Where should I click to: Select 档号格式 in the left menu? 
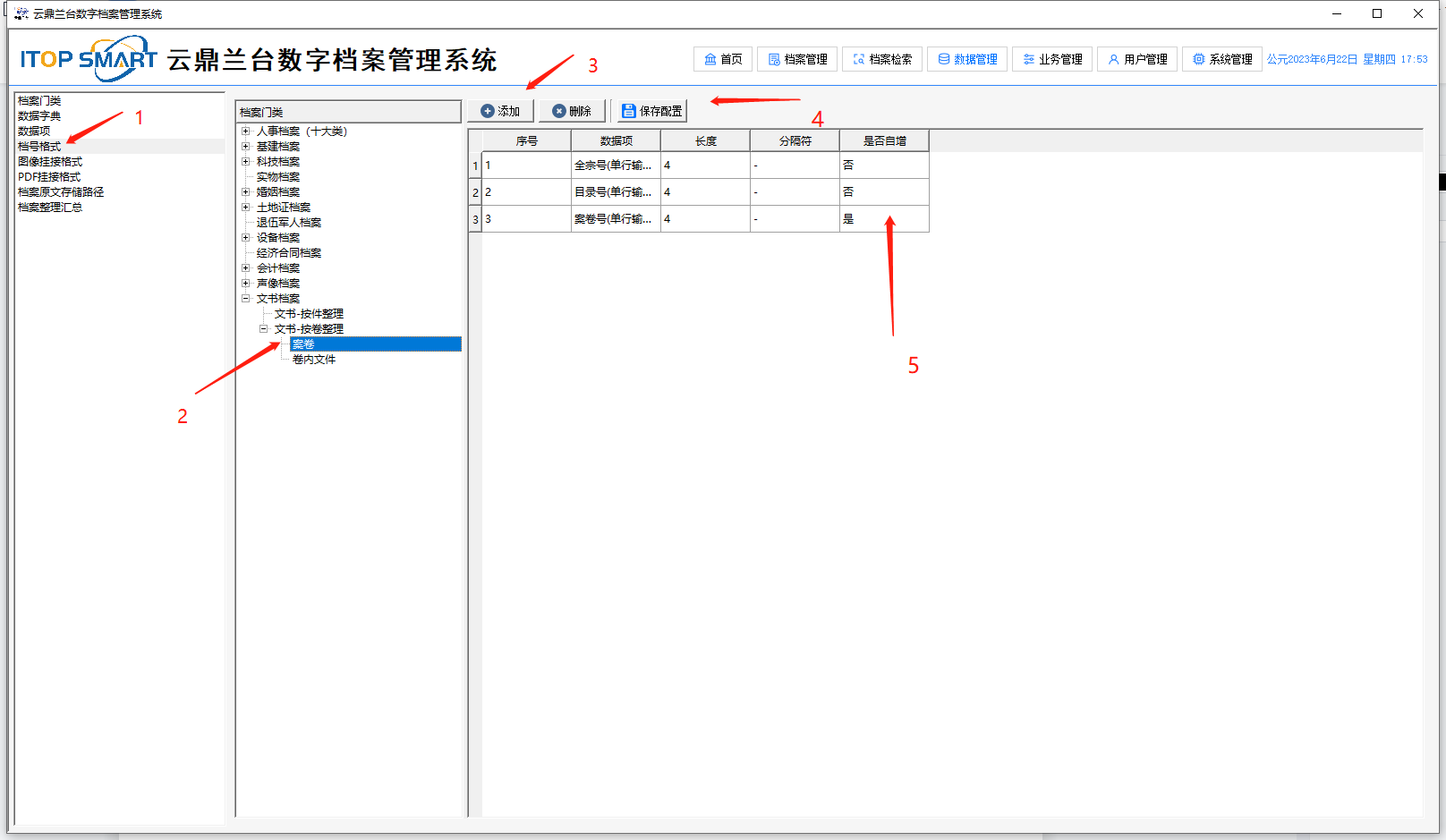click(x=39, y=147)
